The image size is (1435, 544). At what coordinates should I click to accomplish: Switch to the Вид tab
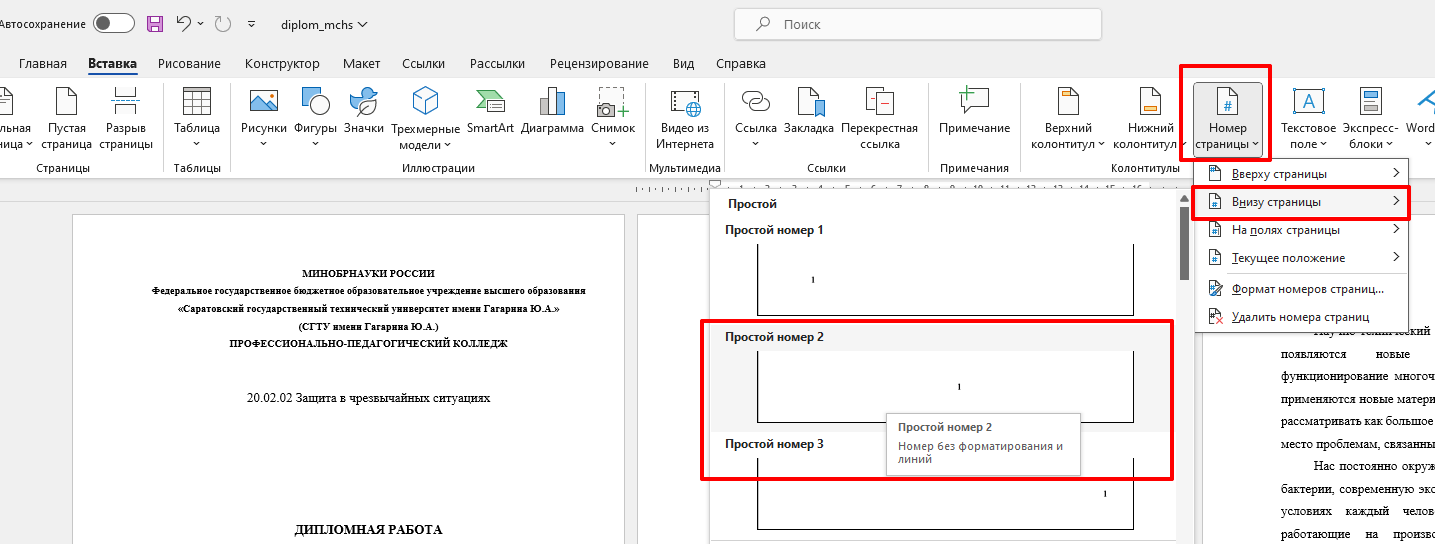pyautogui.click(x=683, y=63)
